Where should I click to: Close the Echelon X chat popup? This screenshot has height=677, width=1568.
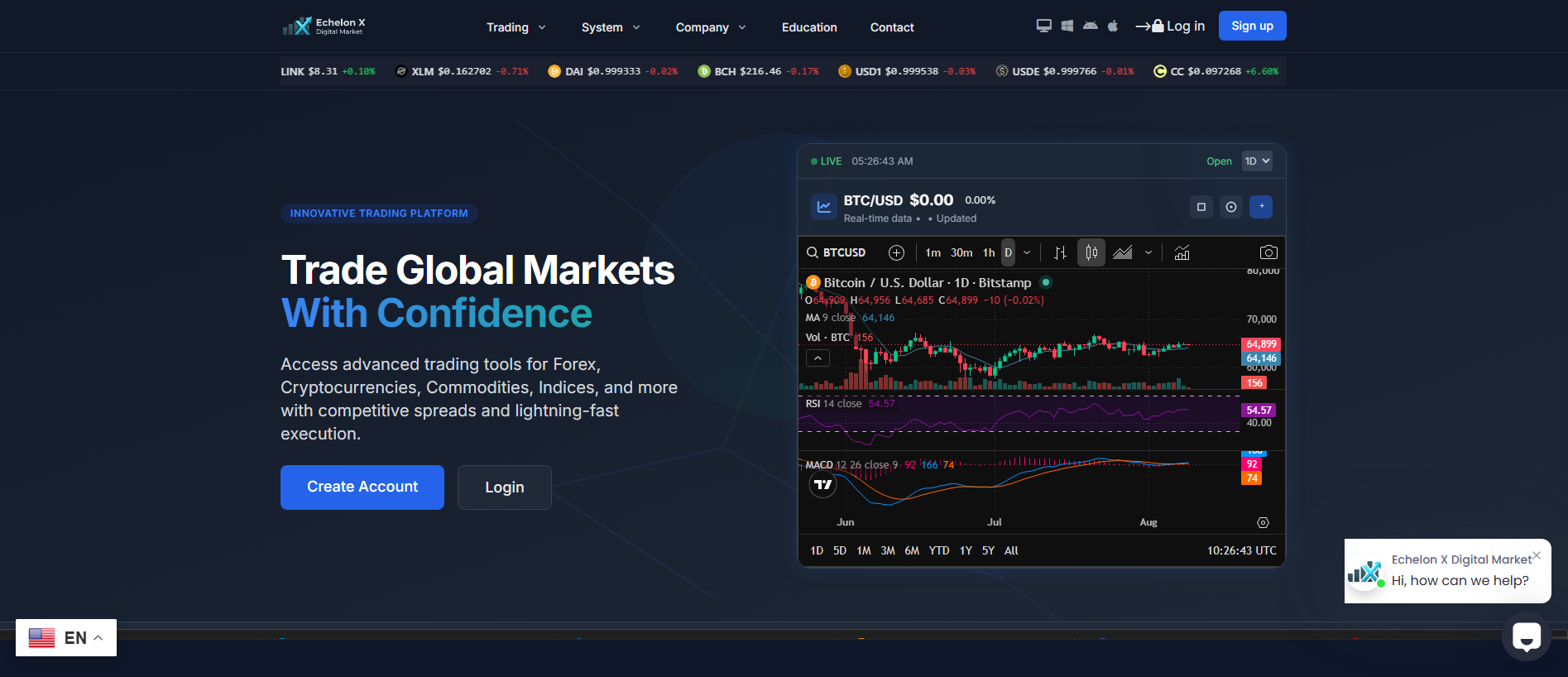click(x=1537, y=555)
